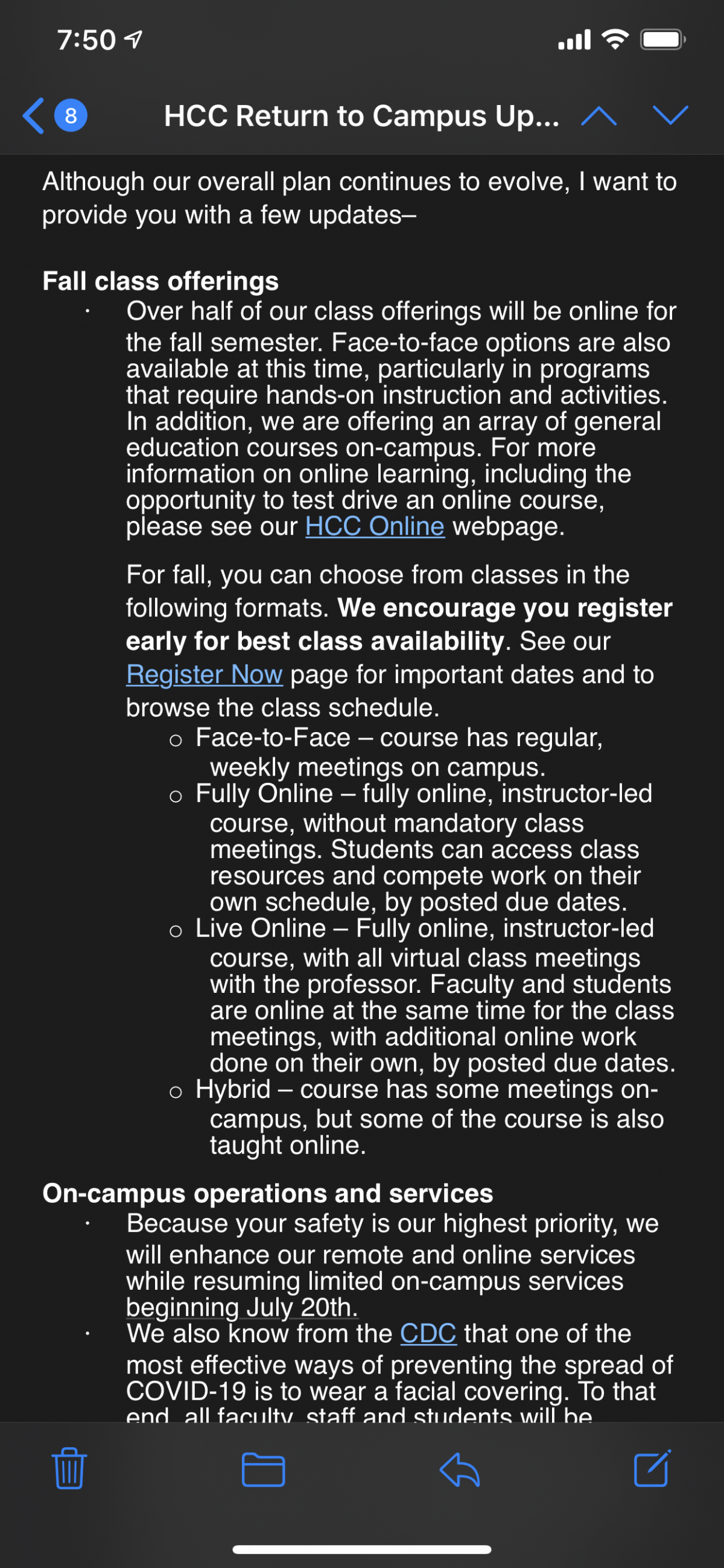
Task: Tap the On-campus operations and services heading
Action: (x=268, y=1193)
